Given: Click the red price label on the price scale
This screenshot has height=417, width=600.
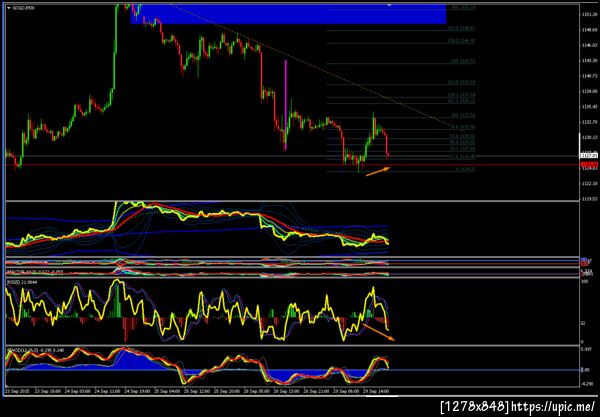Looking at the screenshot, I should [589, 165].
